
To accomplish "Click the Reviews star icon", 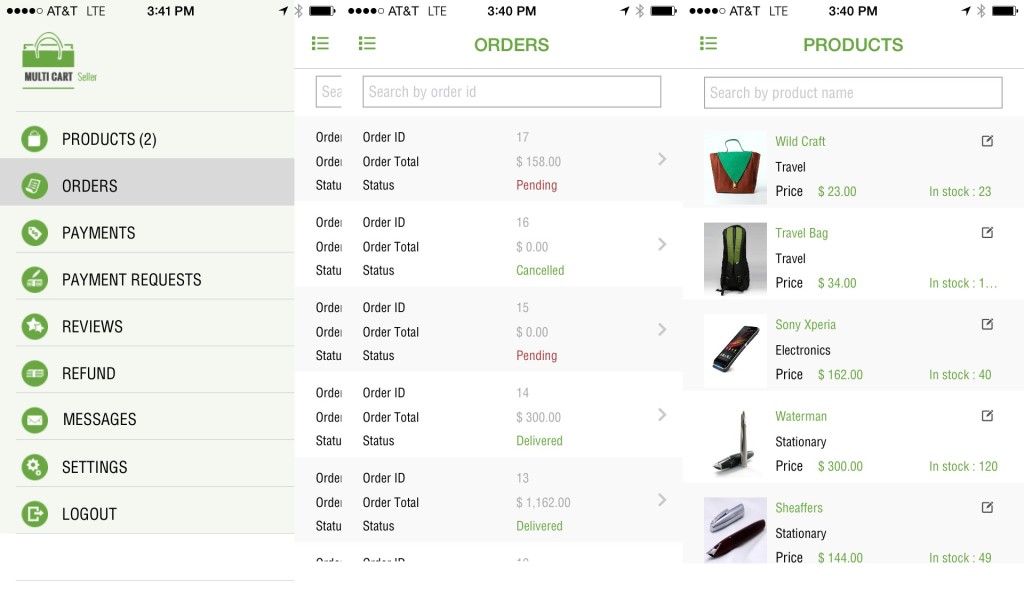I will point(35,326).
